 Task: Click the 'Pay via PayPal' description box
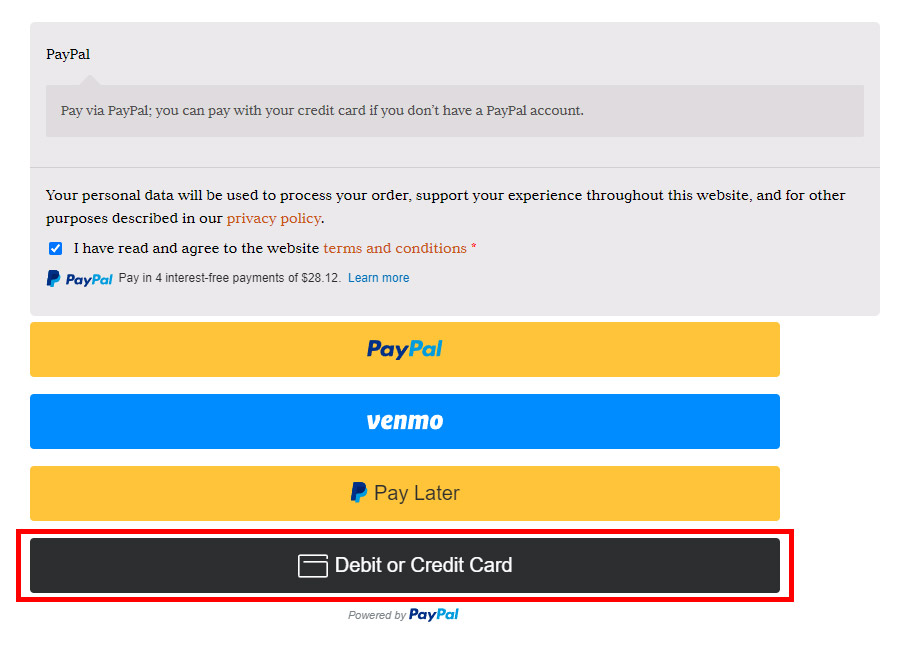click(455, 111)
